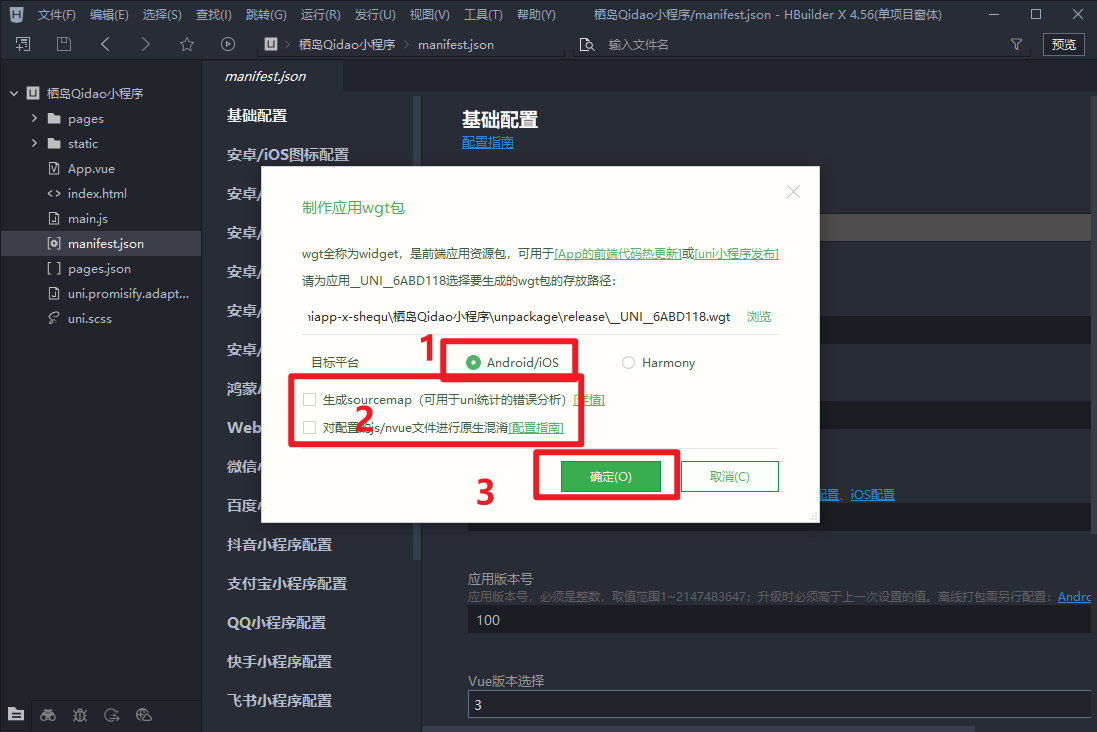1097x732 pixels.
Task: Click the 预览 preview button
Action: click(x=1063, y=44)
